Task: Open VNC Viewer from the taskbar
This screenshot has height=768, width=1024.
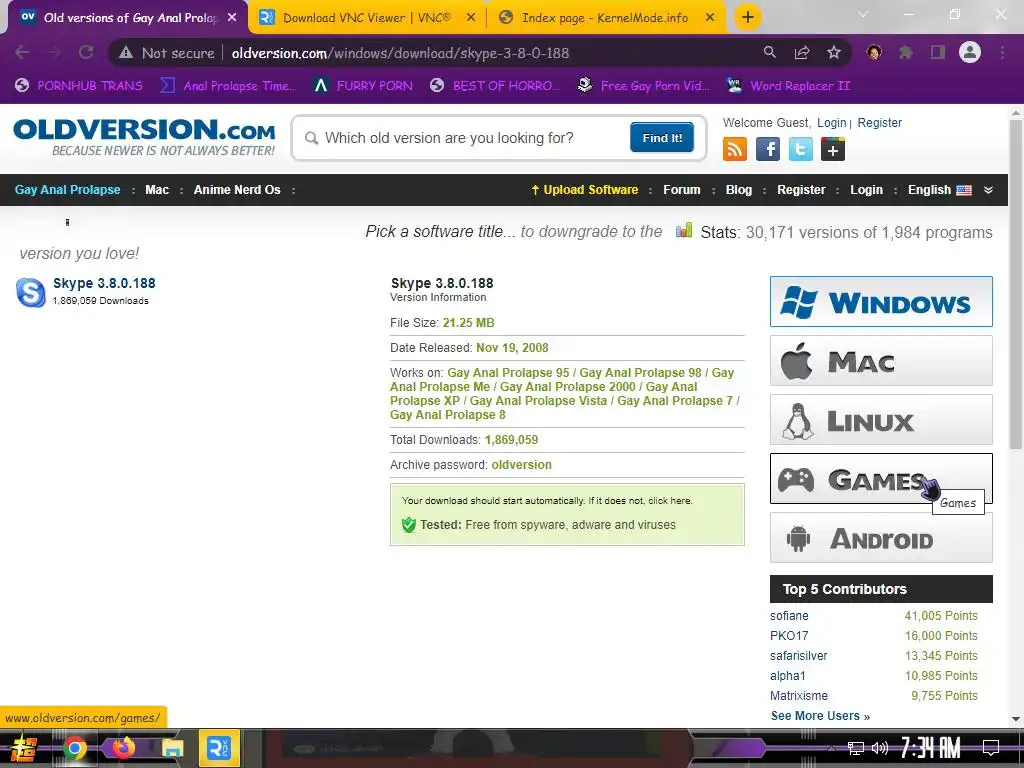Action: point(219,748)
